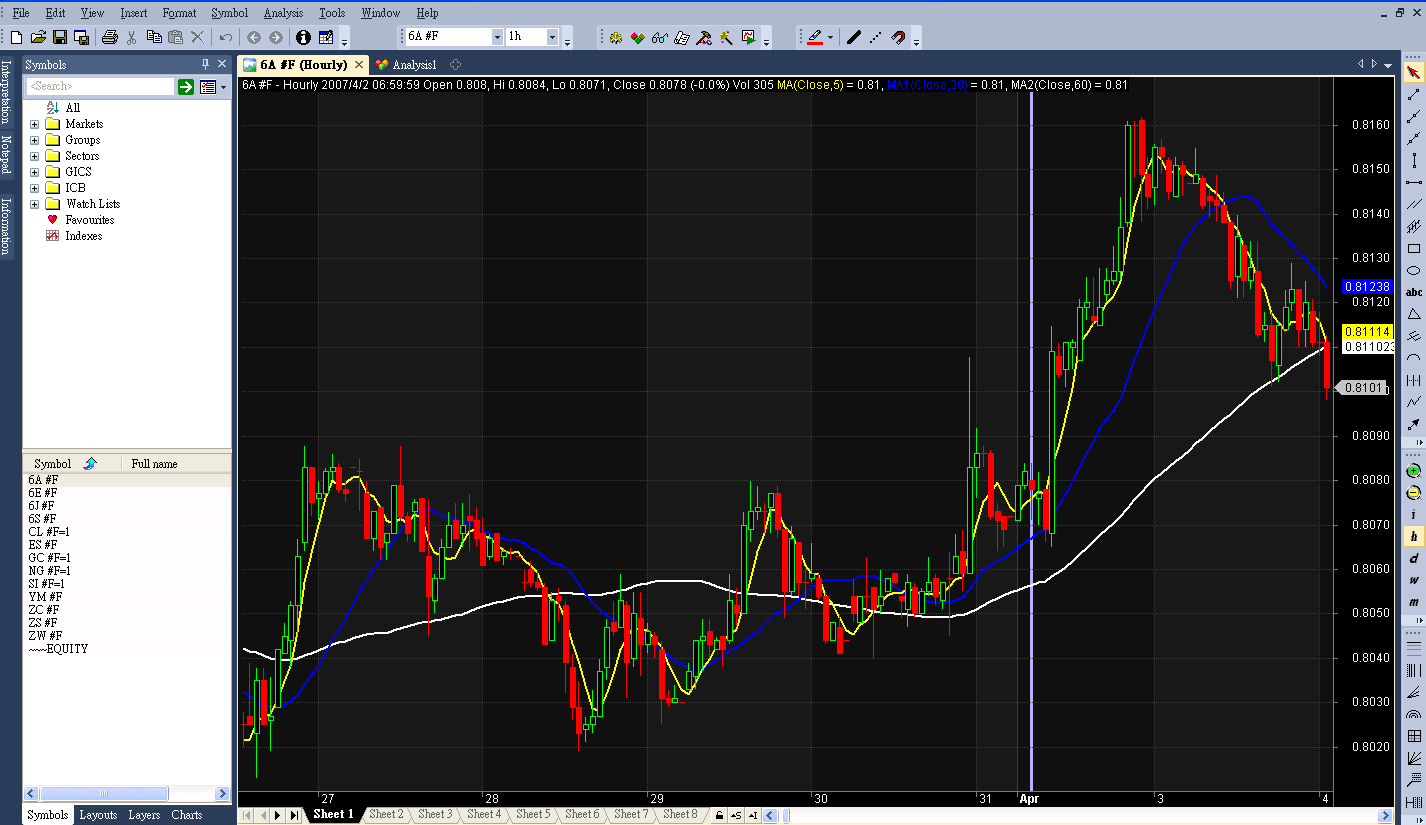The height and width of the screenshot is (825, 1426).
Task: Select the Triangle drawing tool
Action: coord(1413,314)
